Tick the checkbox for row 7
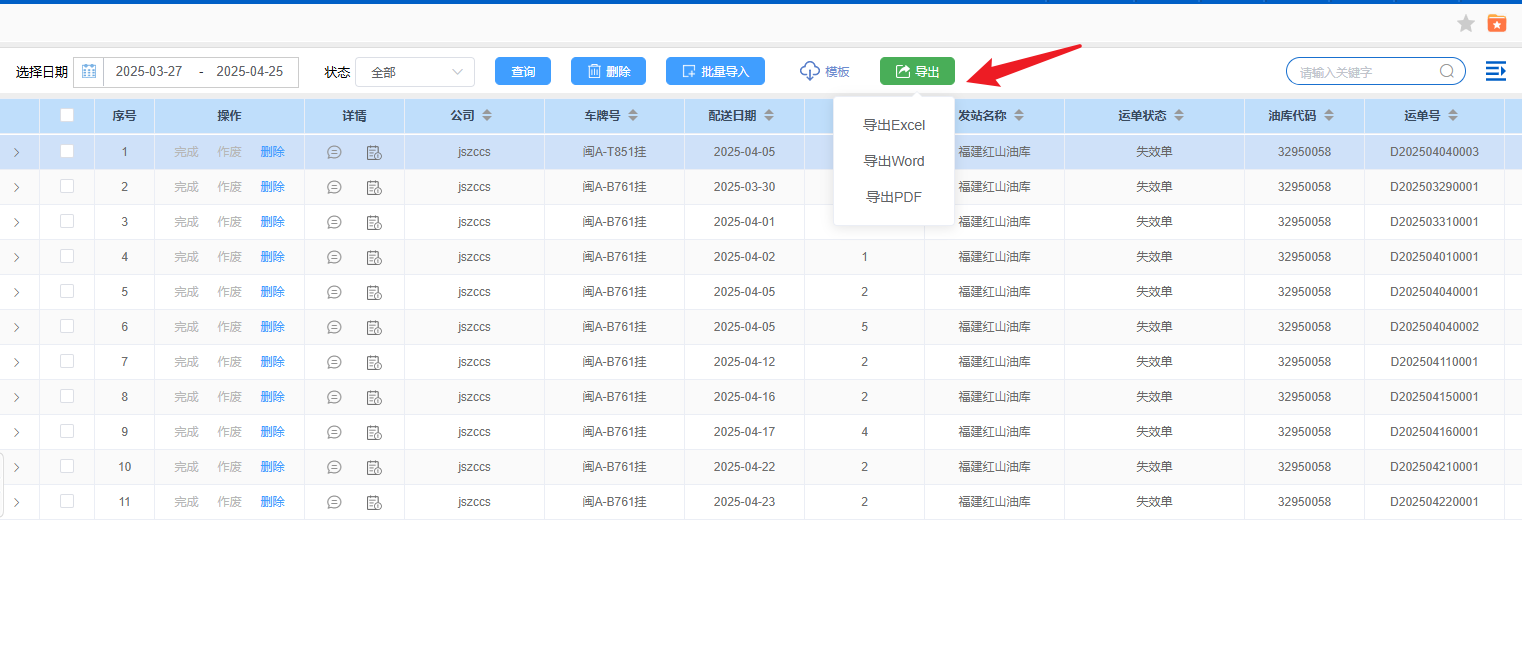 [67, 361]
